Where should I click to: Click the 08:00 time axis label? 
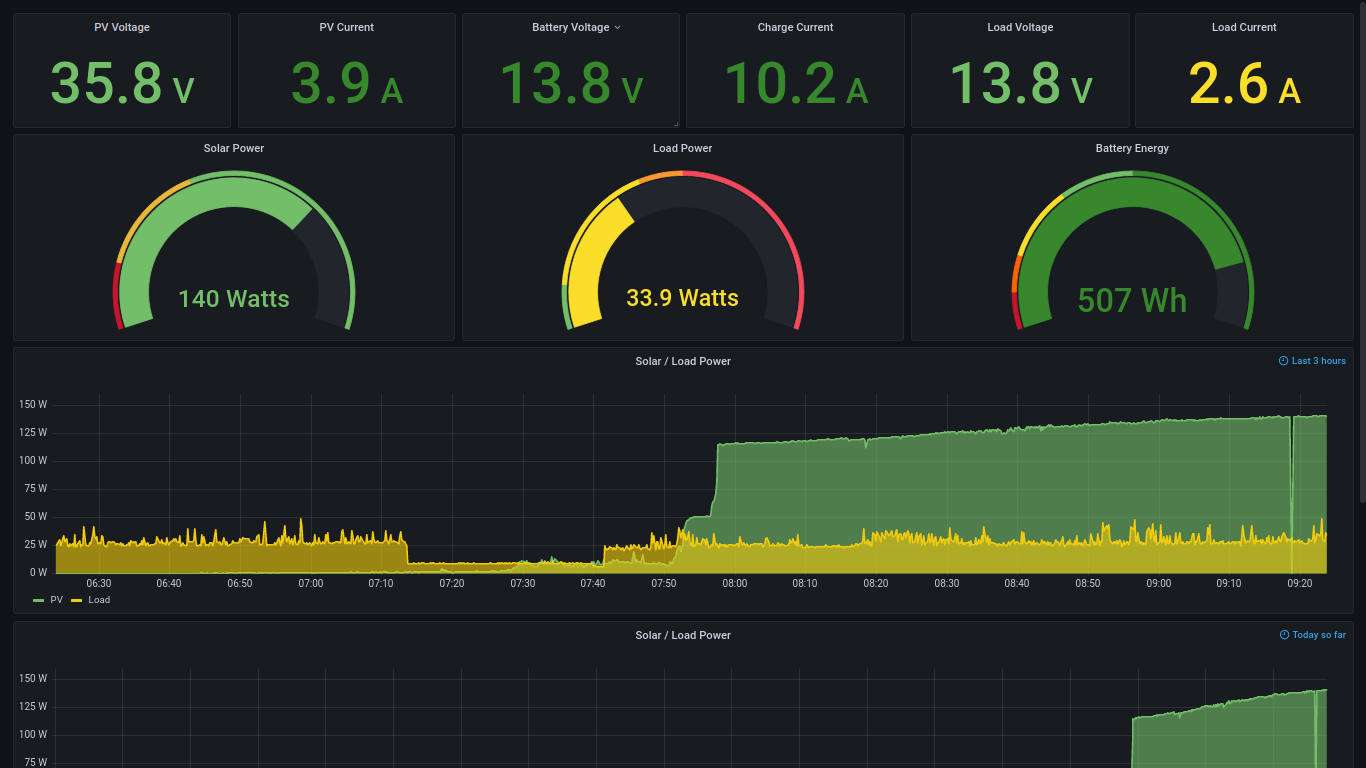[x=734, y=583]
